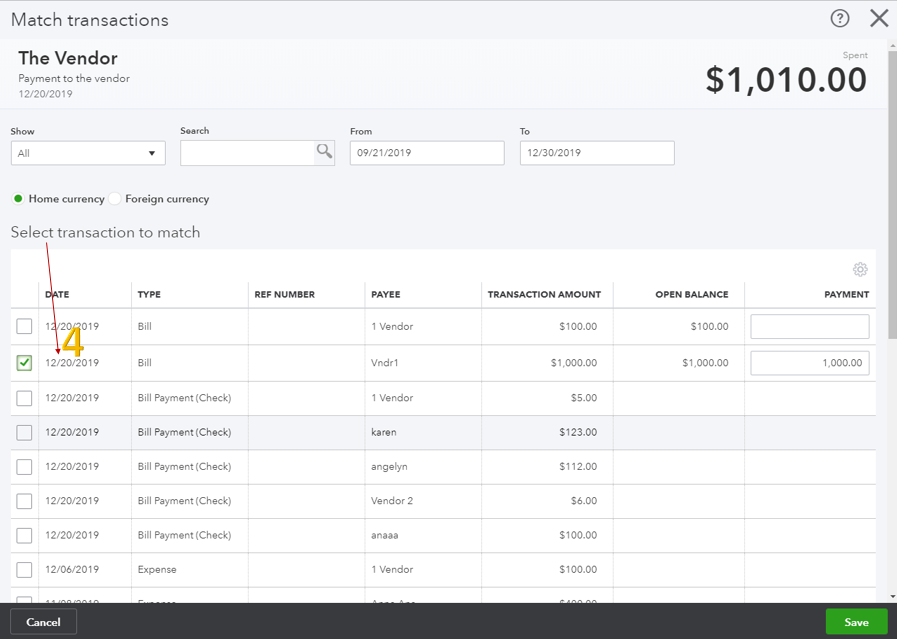
Task: Close the Match transactions dialog
Action: [x=879, y=18]
